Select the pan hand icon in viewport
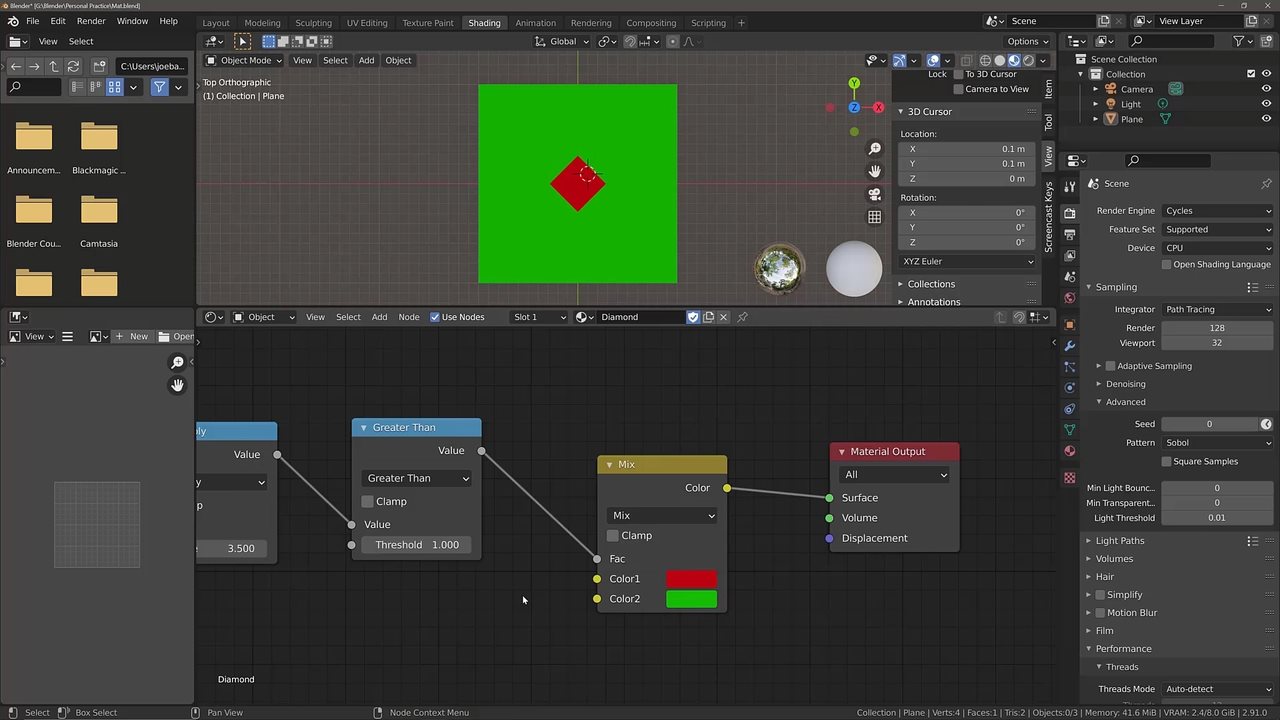Screen dimensions: 1280x720 pyautogui.click(x=875, y=171)
